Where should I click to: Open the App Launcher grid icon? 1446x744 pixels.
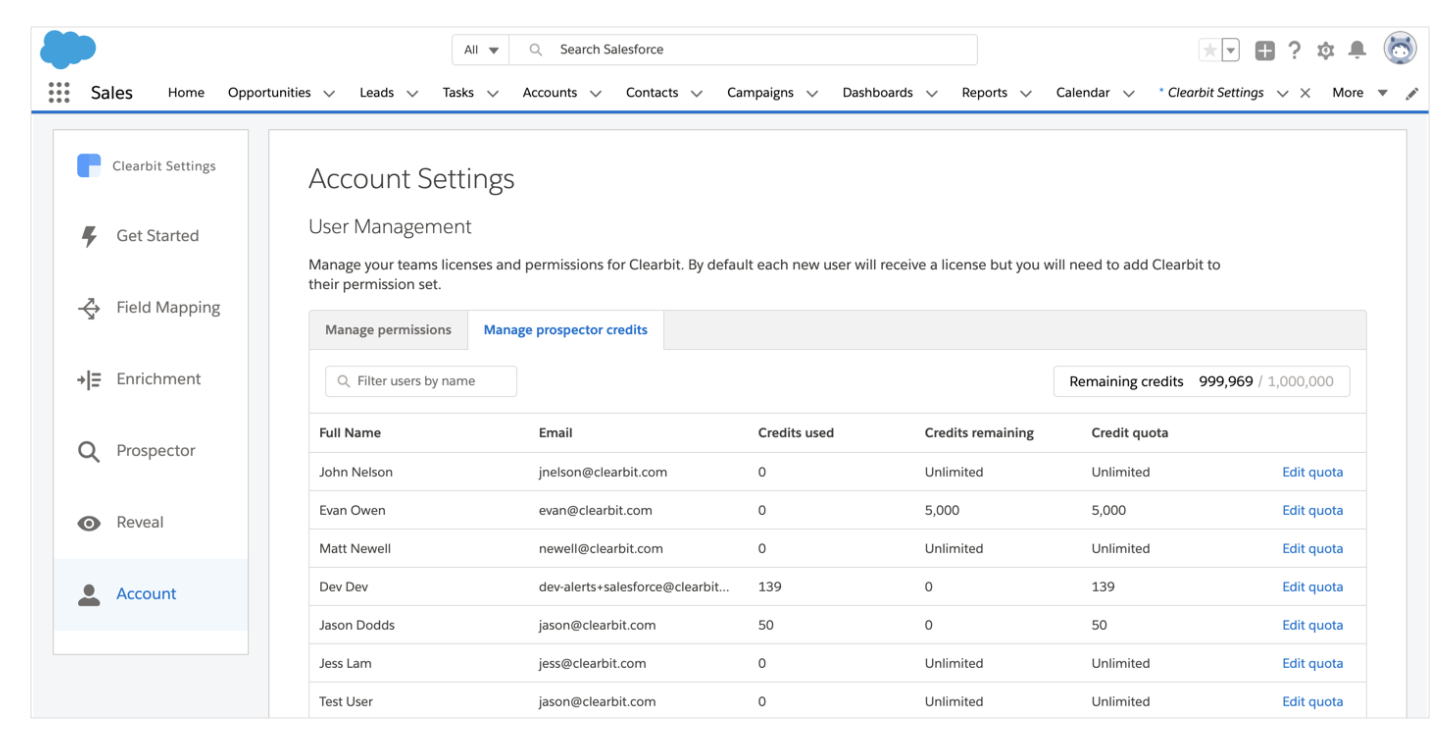pyautogui.click(x=59, y=92)
